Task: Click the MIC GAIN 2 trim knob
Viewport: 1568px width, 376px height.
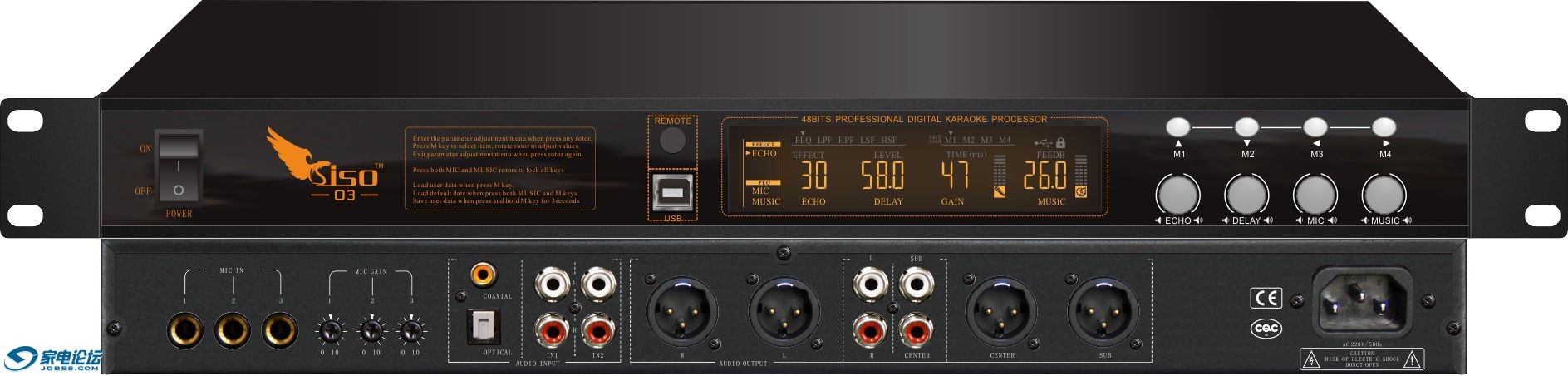Action: [371, 332]
